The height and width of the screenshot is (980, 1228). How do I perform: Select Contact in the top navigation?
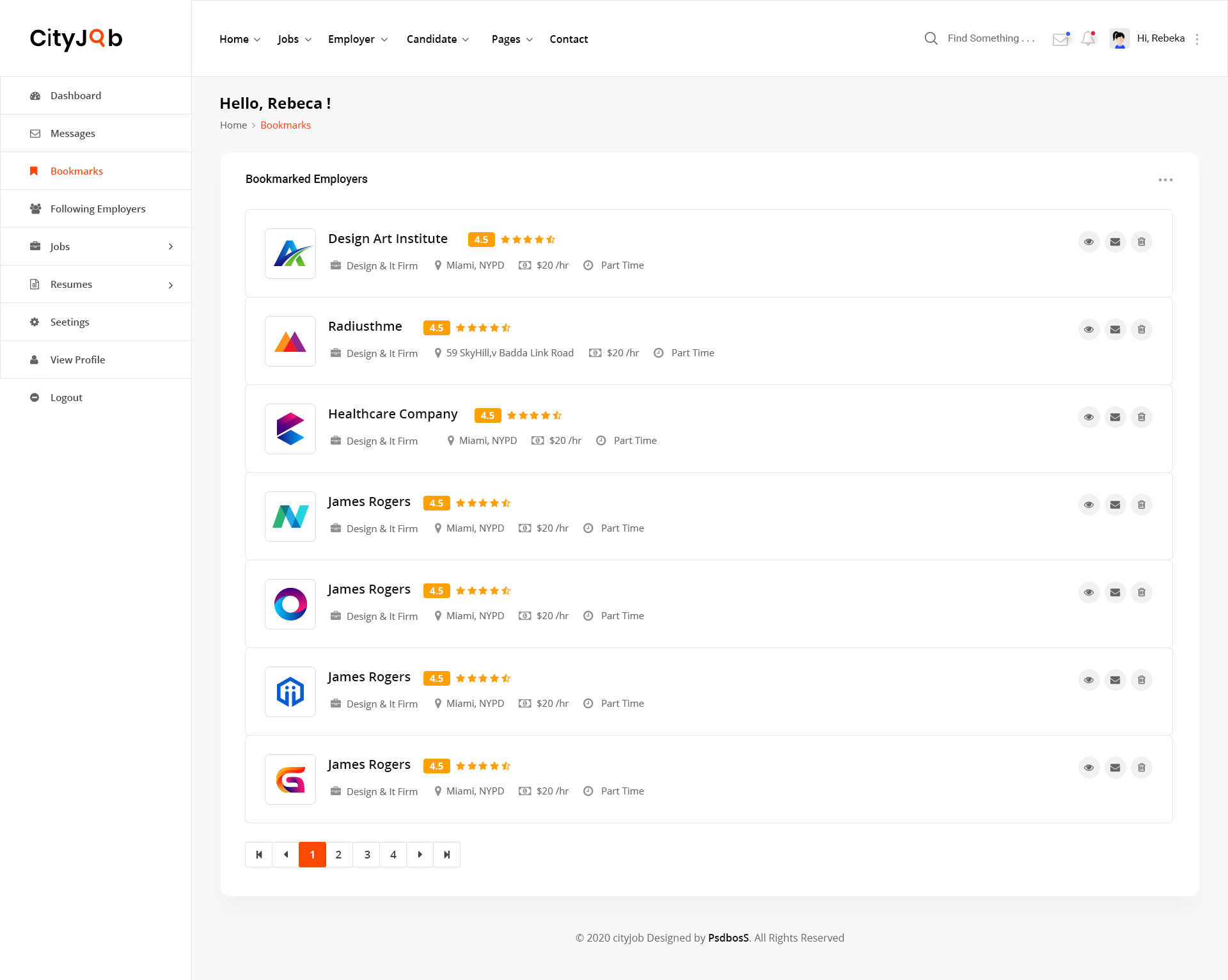pyautogui.click(x=569, y=39)
